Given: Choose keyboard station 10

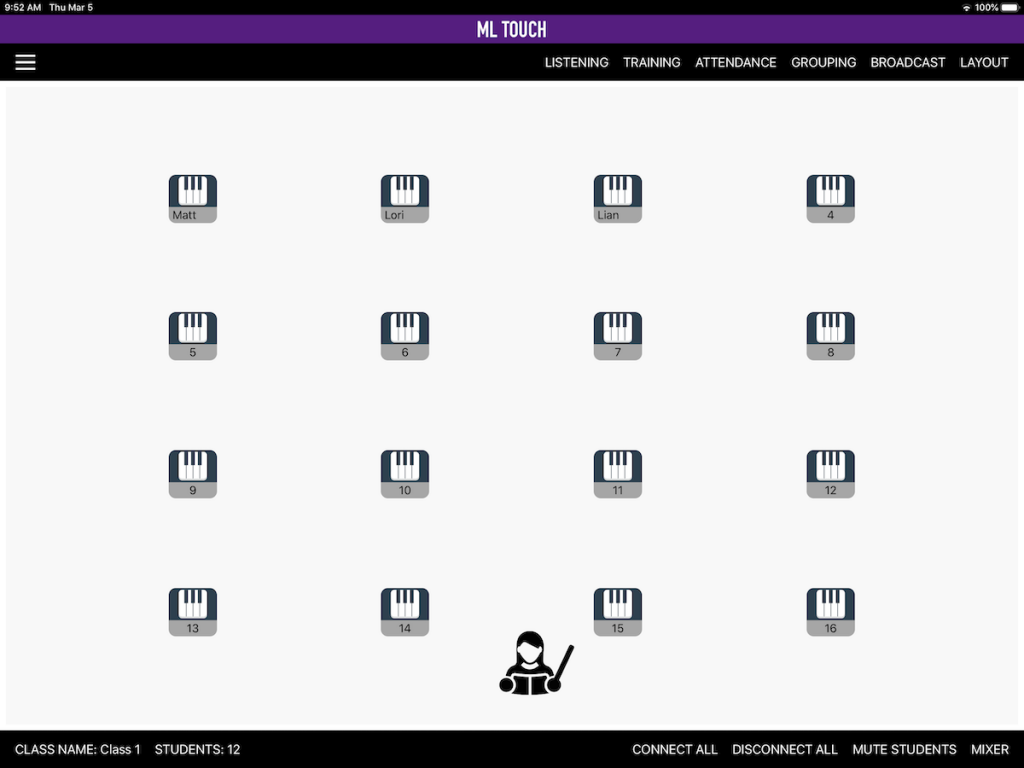Looking at the screenshot, I should pos(405,473).
